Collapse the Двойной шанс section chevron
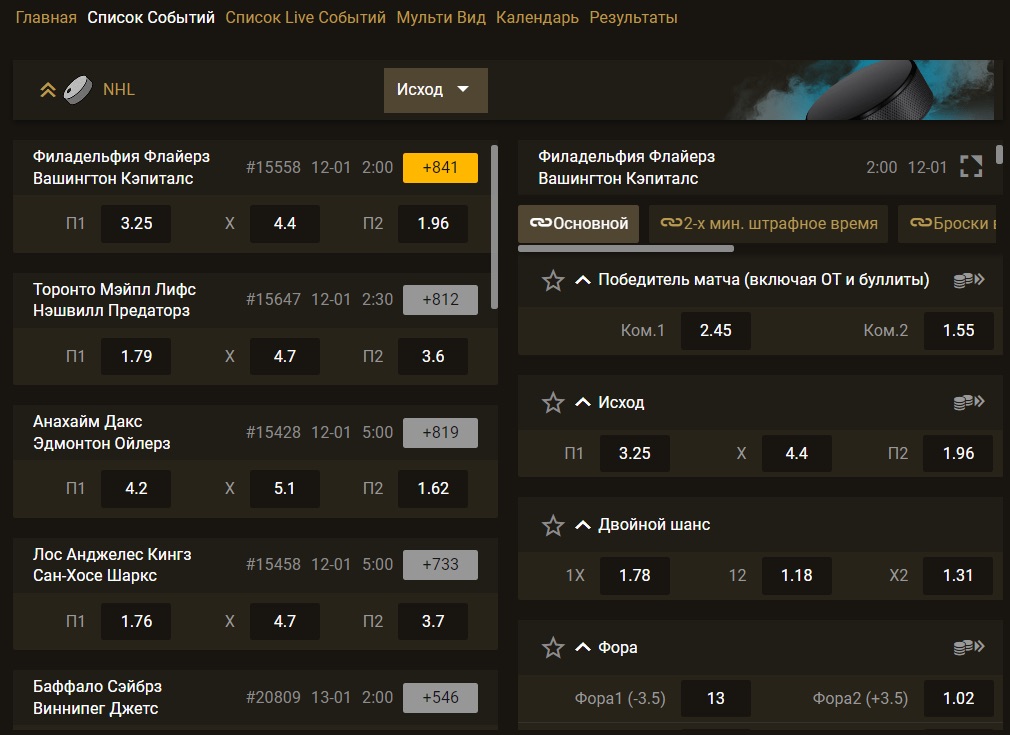 [582, 524]
